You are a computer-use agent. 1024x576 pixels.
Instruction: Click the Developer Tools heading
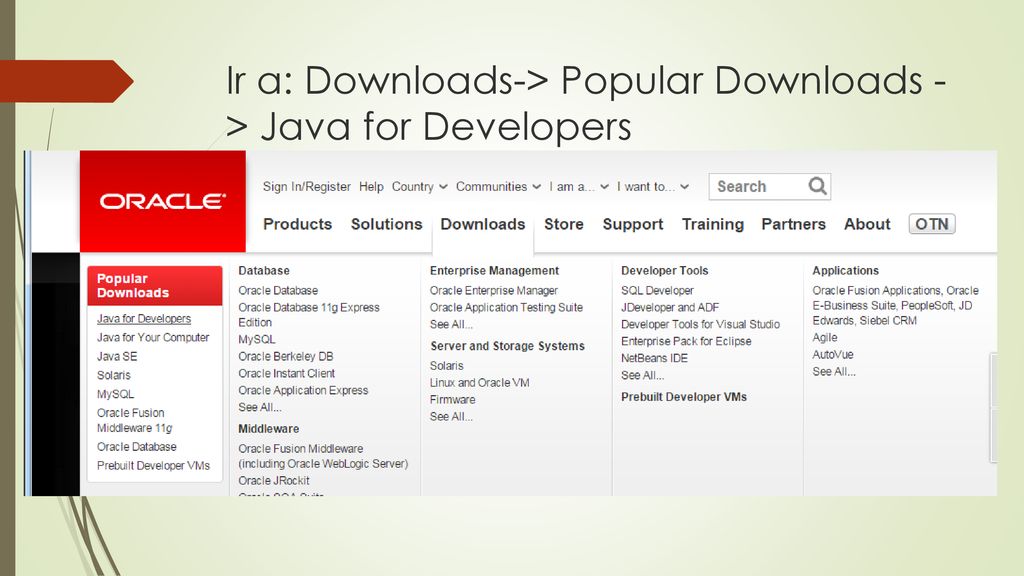pos(665,270)
